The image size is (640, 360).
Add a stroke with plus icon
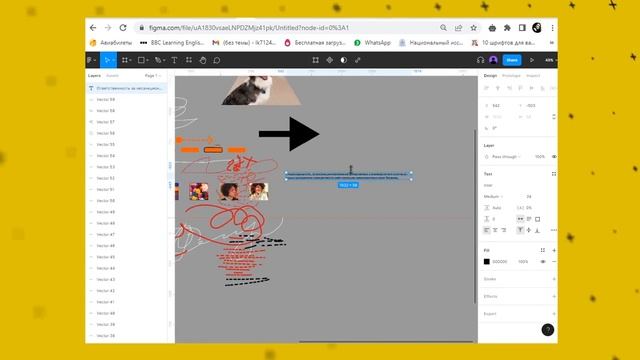pos(554,279)
